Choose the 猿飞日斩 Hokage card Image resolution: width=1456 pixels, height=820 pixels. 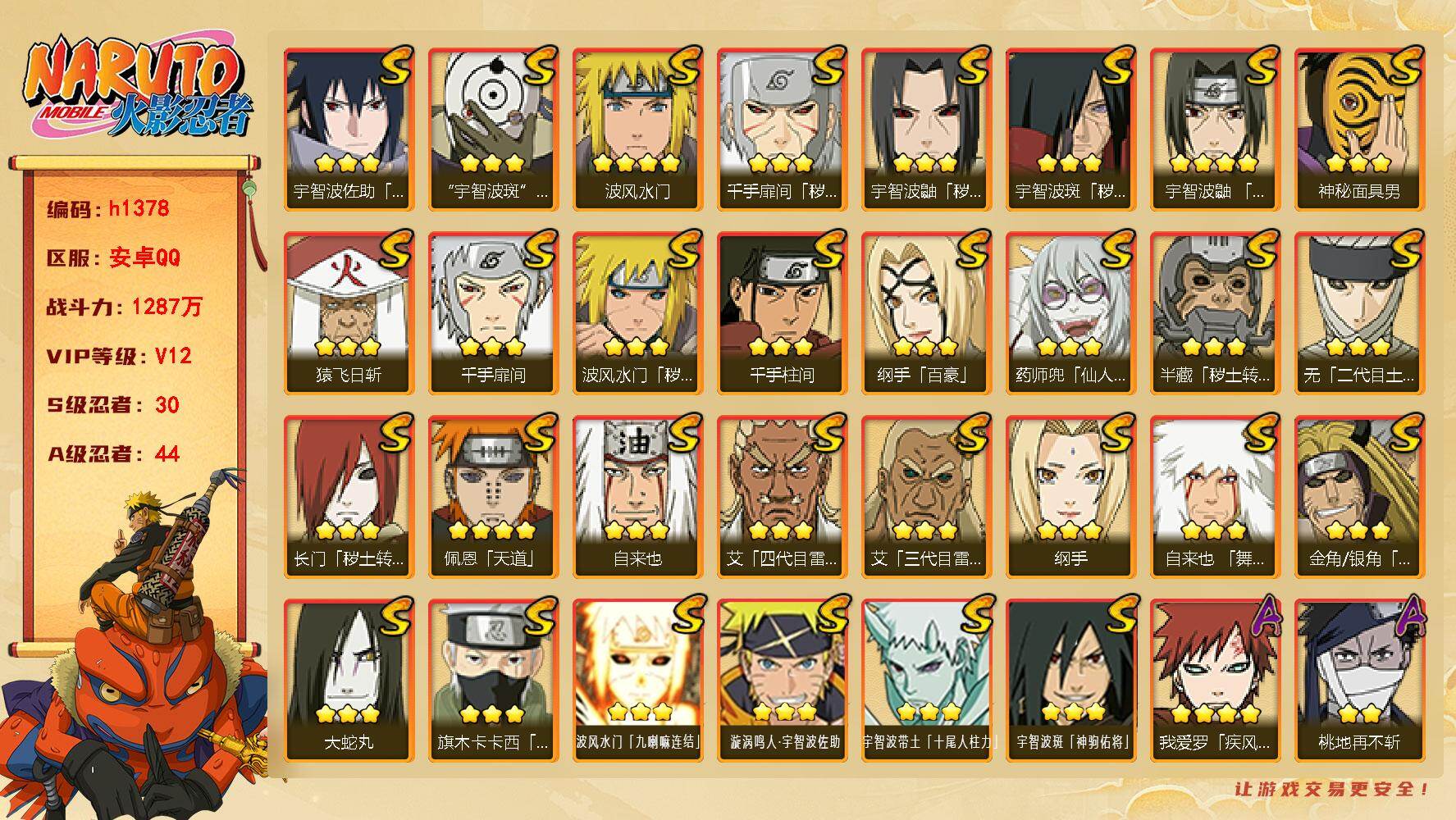pyautogui.click(x=349, y=313)
